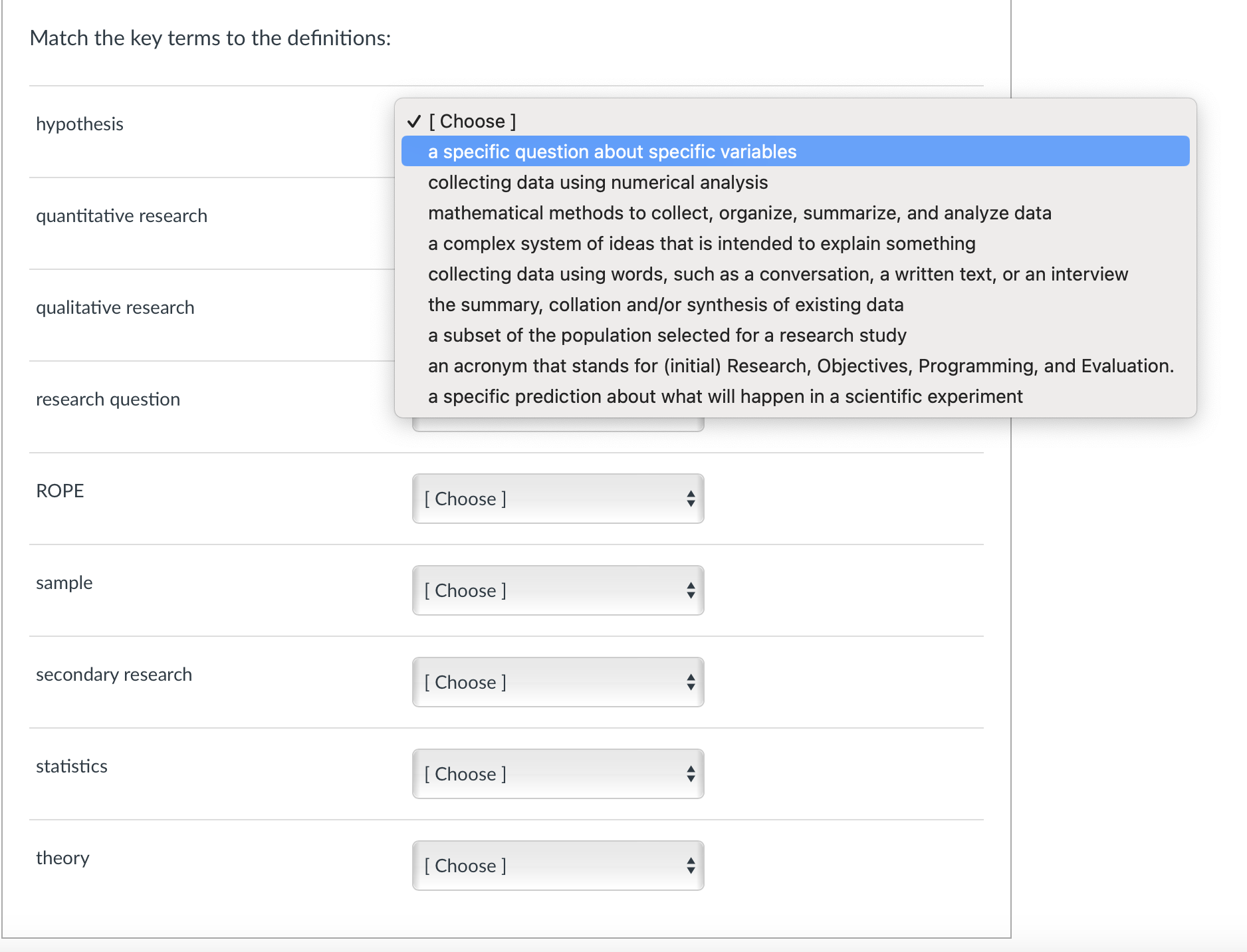The width and height of the screenshot is (1247, 952).
Task: Click the stepper arrows on sample dropdown
Action: click(691, 590)
